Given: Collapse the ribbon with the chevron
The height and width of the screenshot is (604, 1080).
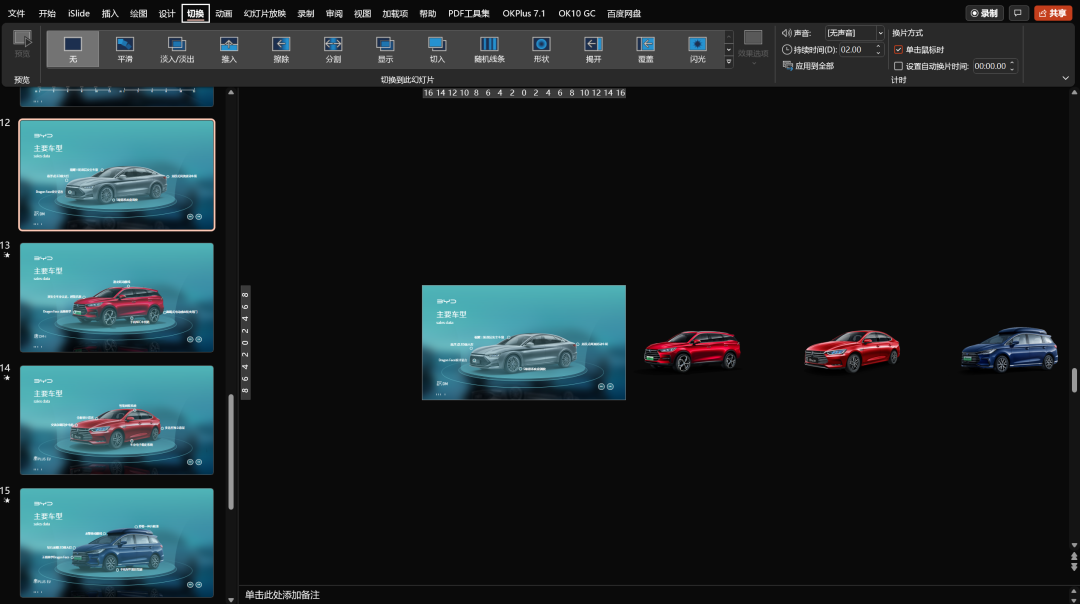Looking at the screenshot, I should (x=1066, y=79).
